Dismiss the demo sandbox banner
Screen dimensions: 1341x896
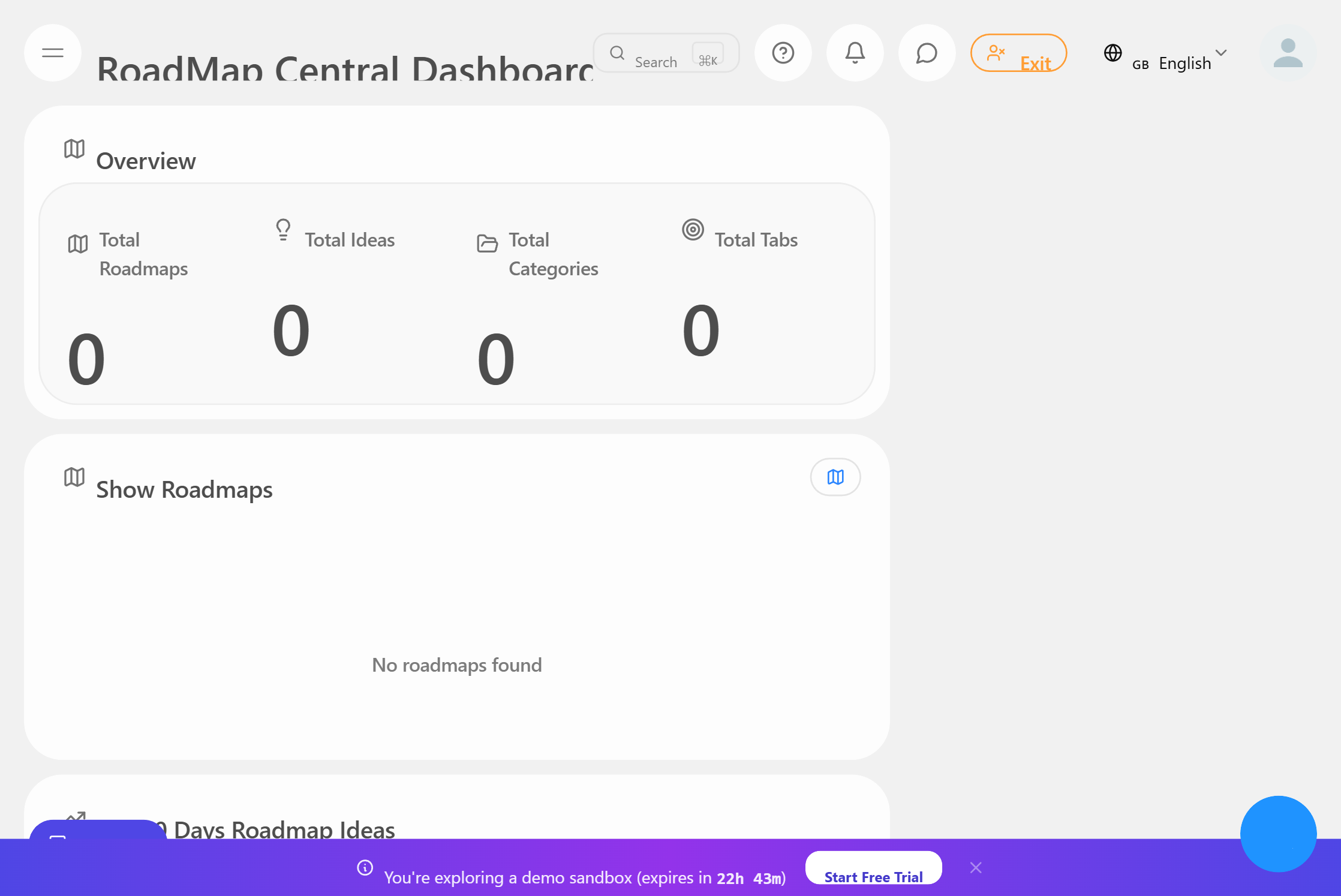976,867
